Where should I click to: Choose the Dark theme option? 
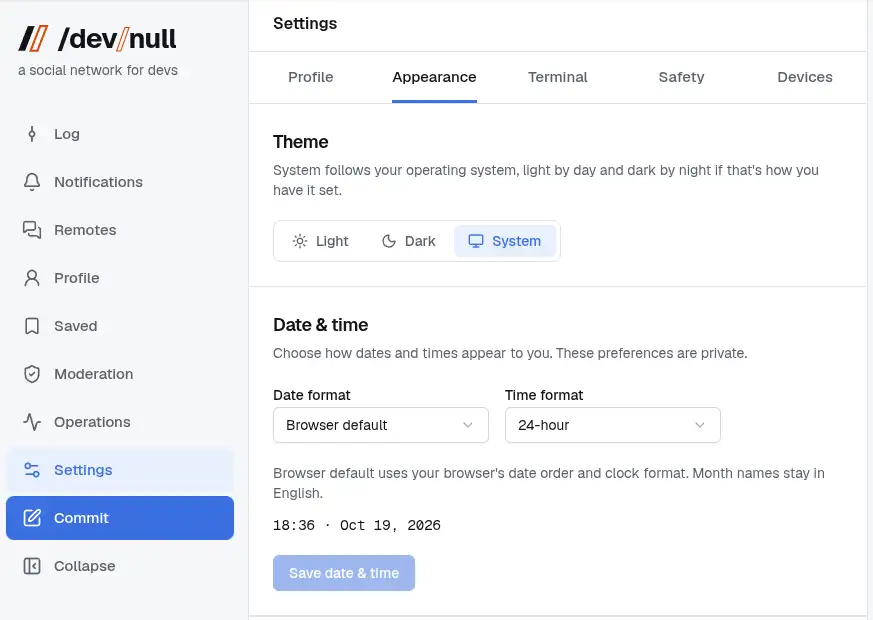coord(408,241)
